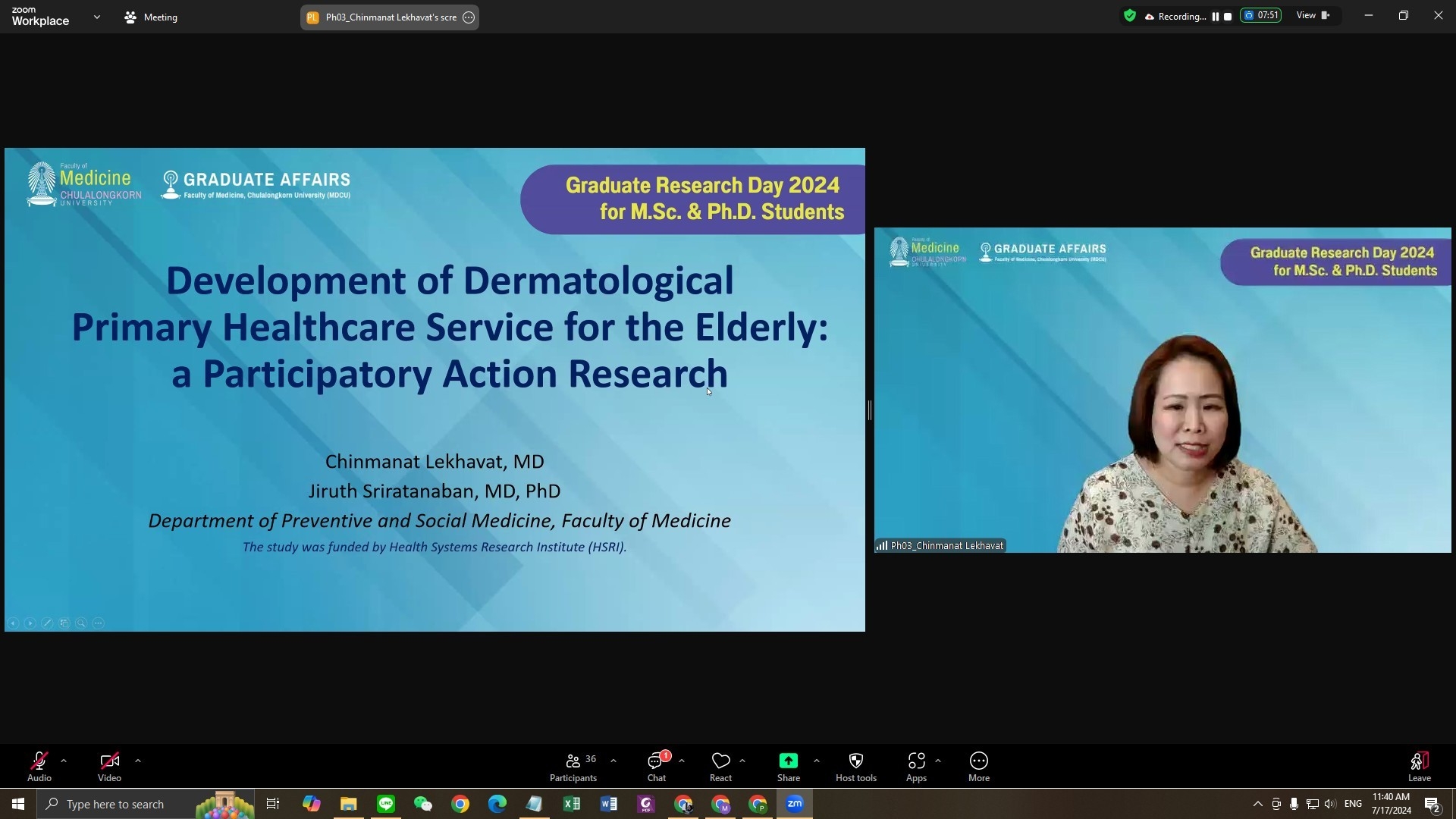Click the Windows taskbar search box
This screenshot has width=1456, height=819.
[x=115, y=804]
